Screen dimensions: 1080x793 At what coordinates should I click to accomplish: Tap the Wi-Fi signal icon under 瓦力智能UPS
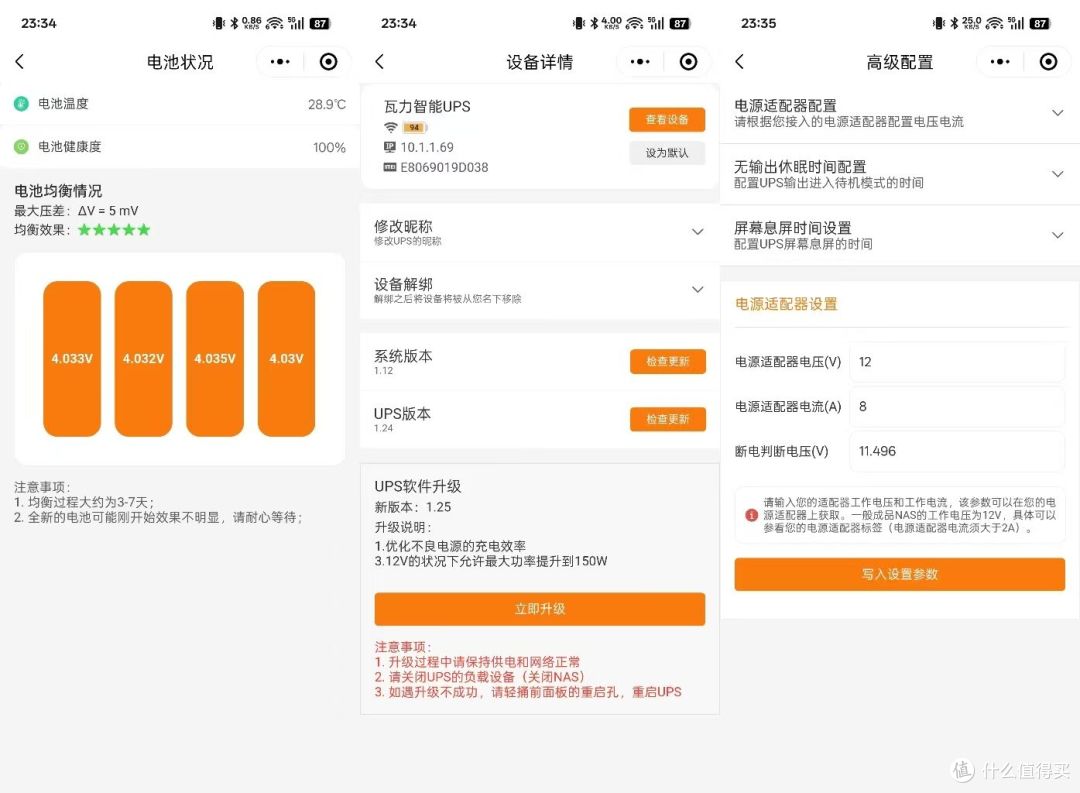tap(391, 127)
